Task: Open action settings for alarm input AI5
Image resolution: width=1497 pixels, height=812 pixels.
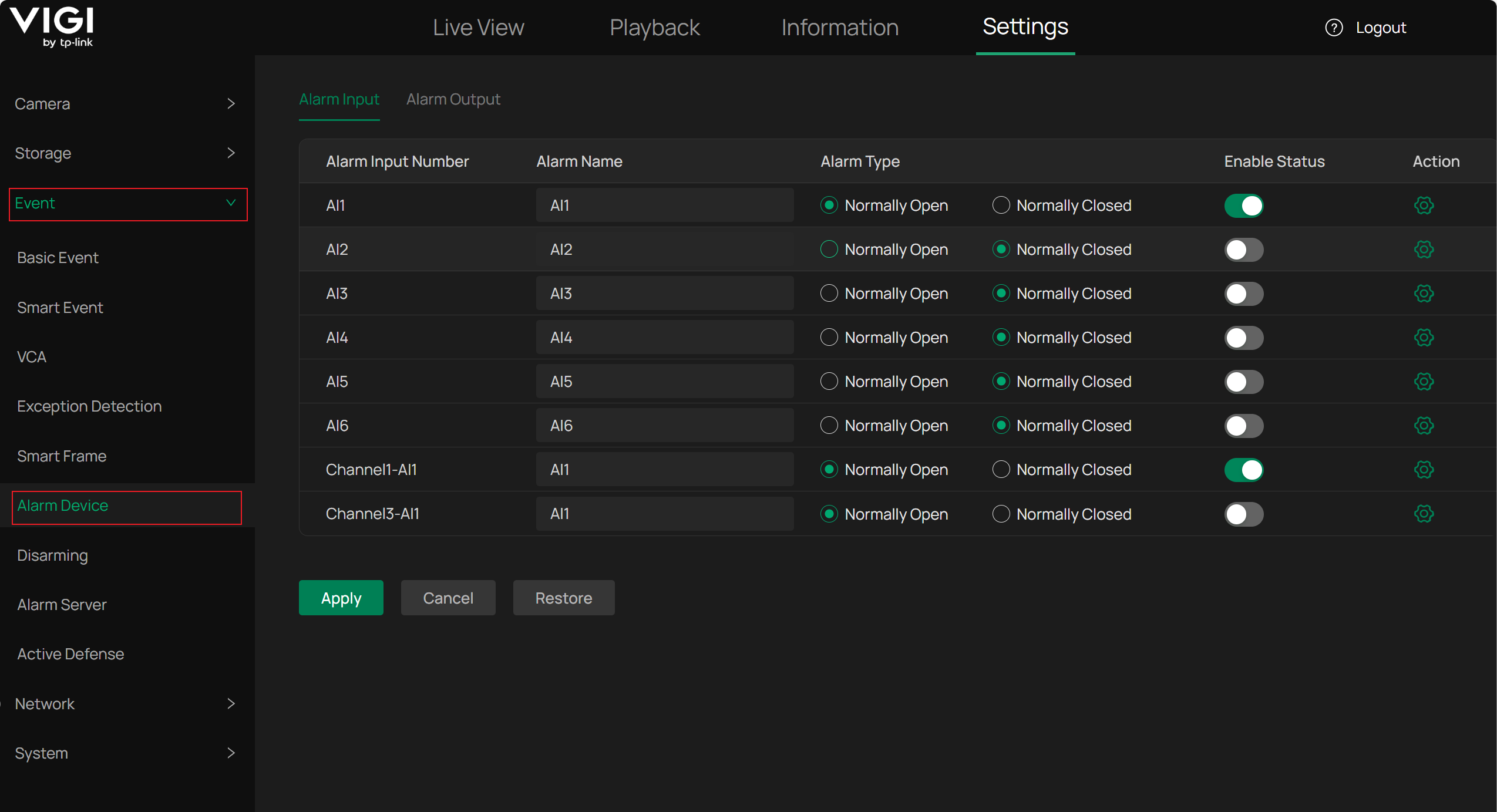Action: 1424,381
